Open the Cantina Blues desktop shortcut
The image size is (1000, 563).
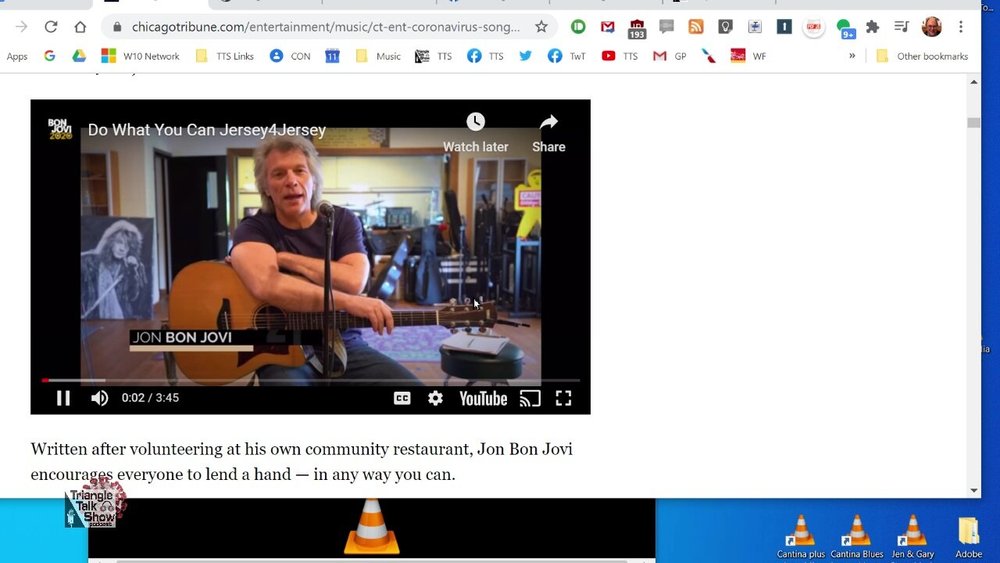click(x=857, y=537)
